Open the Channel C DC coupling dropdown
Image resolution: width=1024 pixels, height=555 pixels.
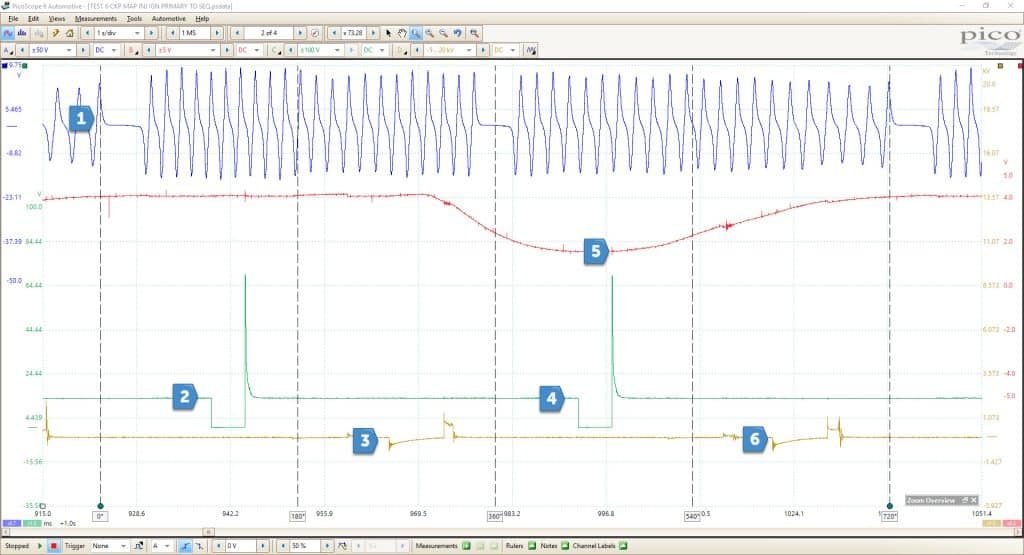(374, 50)
